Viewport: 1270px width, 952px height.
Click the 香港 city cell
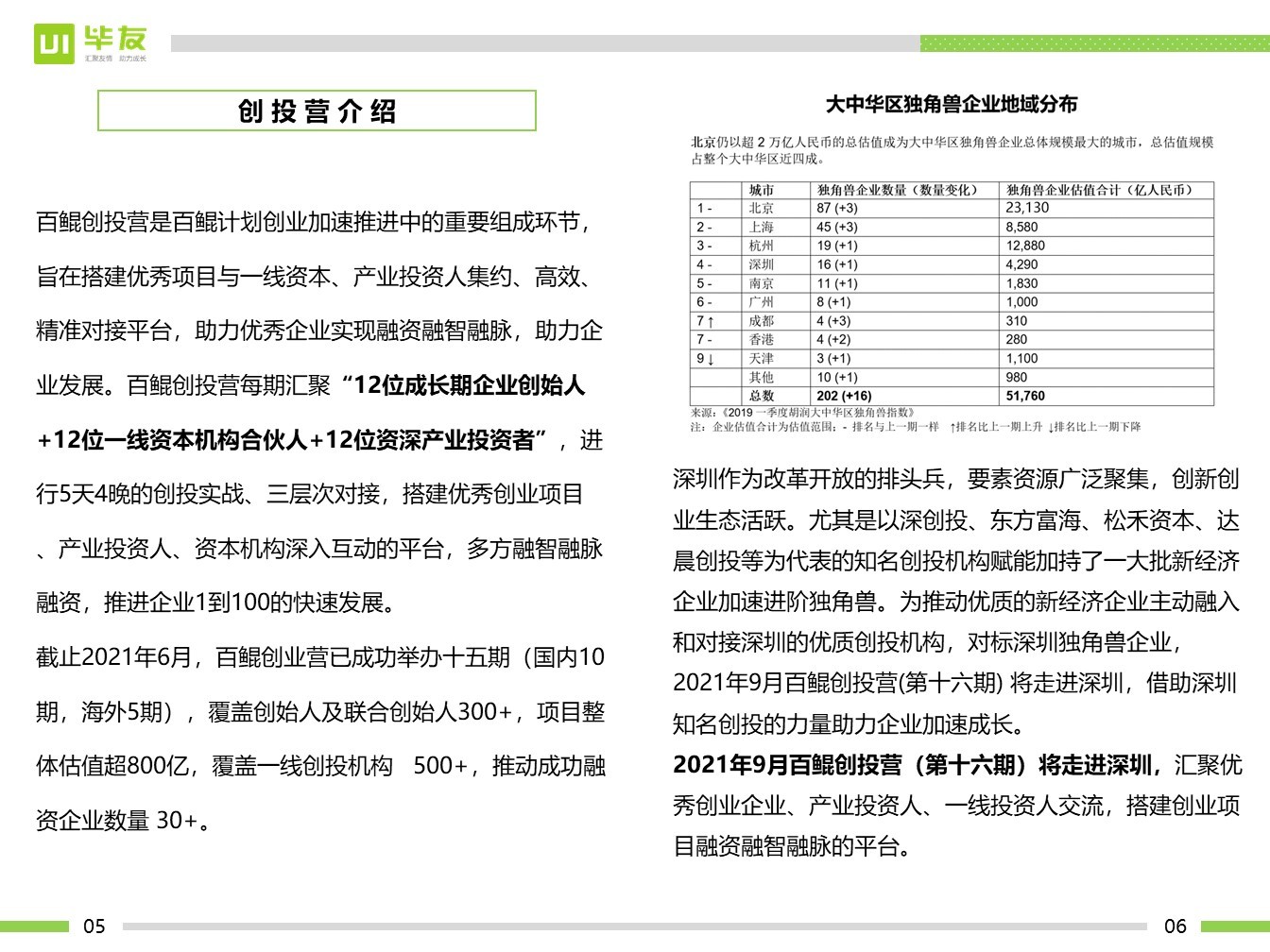point(762,339)
